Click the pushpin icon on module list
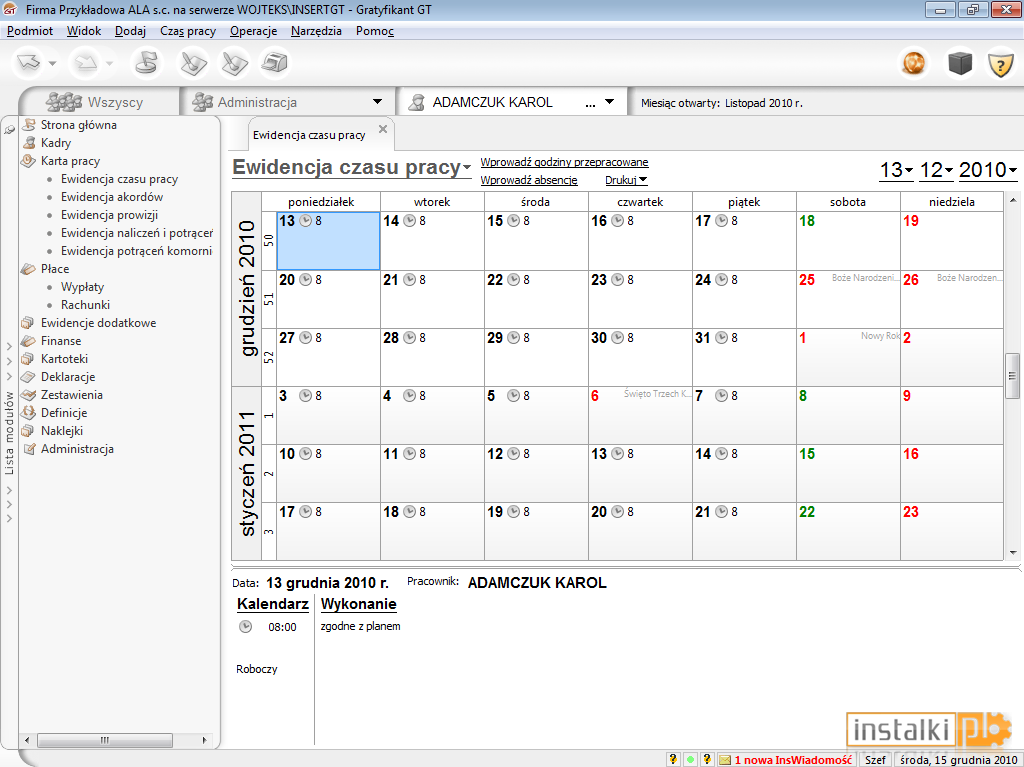 (9, 130)
